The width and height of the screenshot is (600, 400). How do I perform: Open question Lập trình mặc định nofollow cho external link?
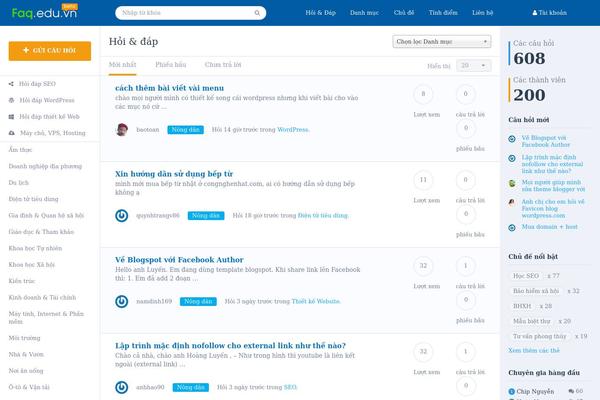coord(230,346)
